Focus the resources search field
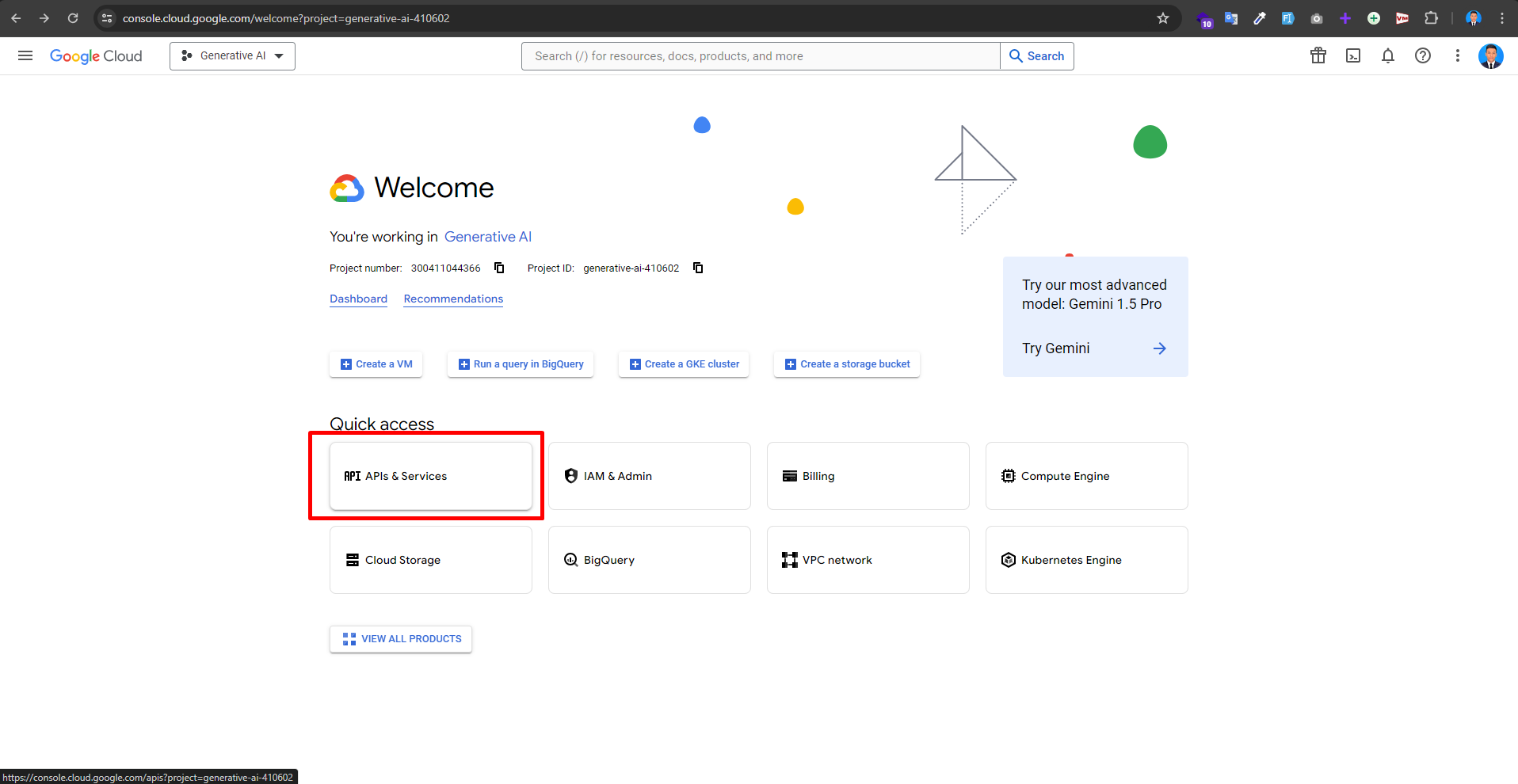This screenshot has width=1518, height=784. click(761, 56)
